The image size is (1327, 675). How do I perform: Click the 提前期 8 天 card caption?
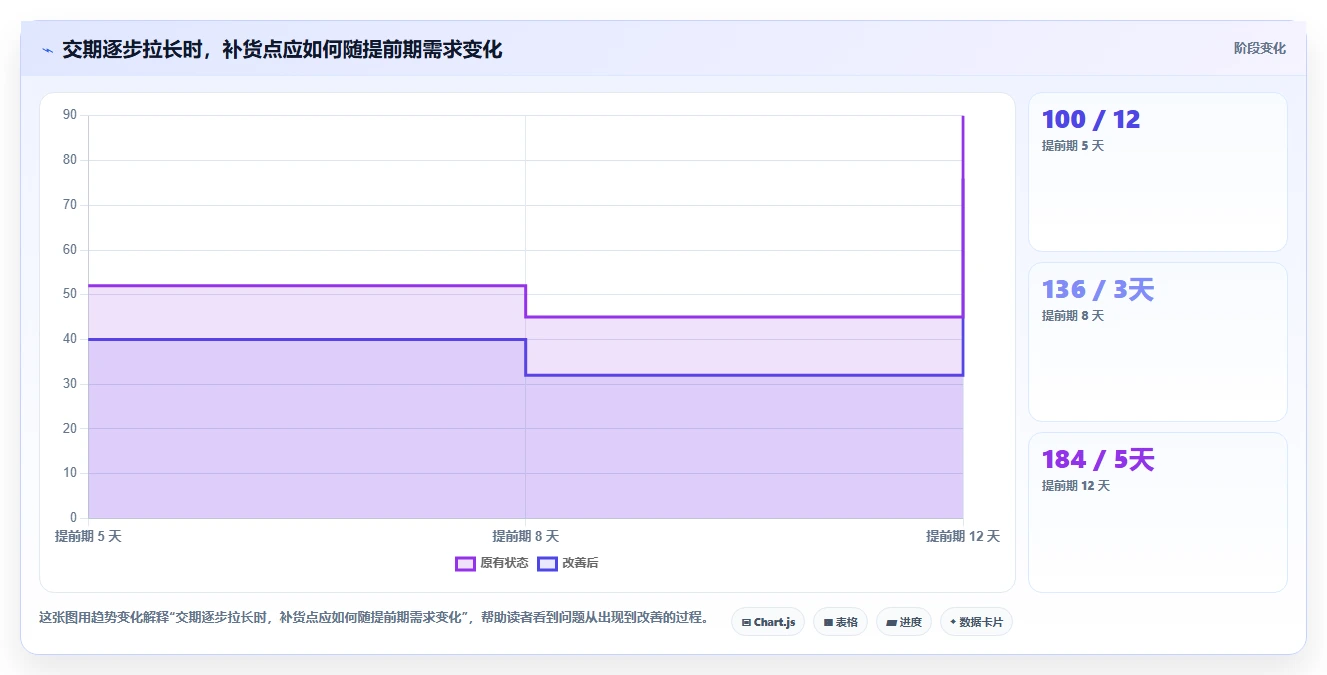1072,316
